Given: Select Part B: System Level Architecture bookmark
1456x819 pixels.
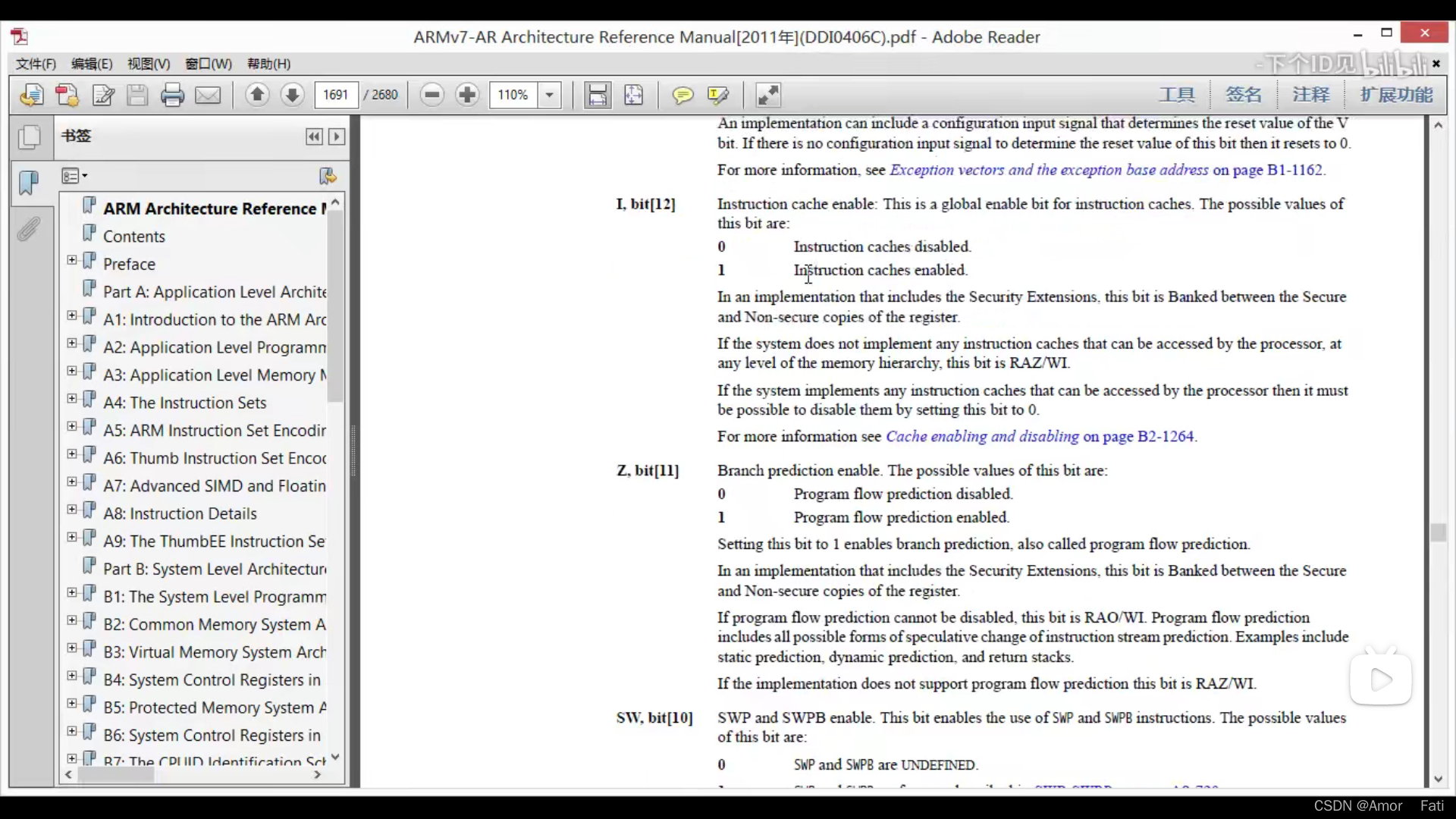Looking at the screenshot, I should coord(215,570).
